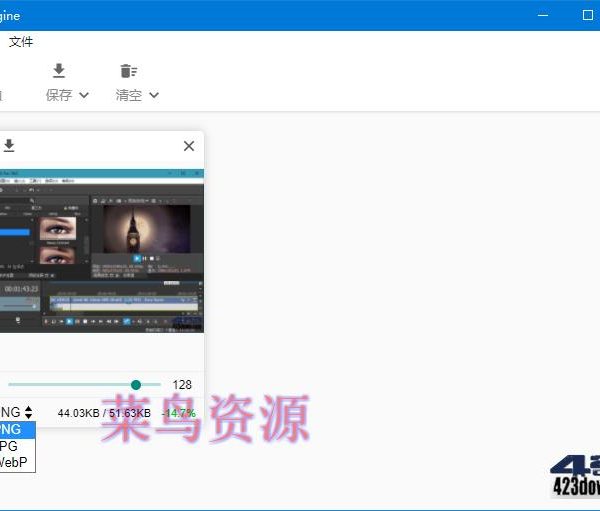Maximize the application window

[x=588, y=15]
